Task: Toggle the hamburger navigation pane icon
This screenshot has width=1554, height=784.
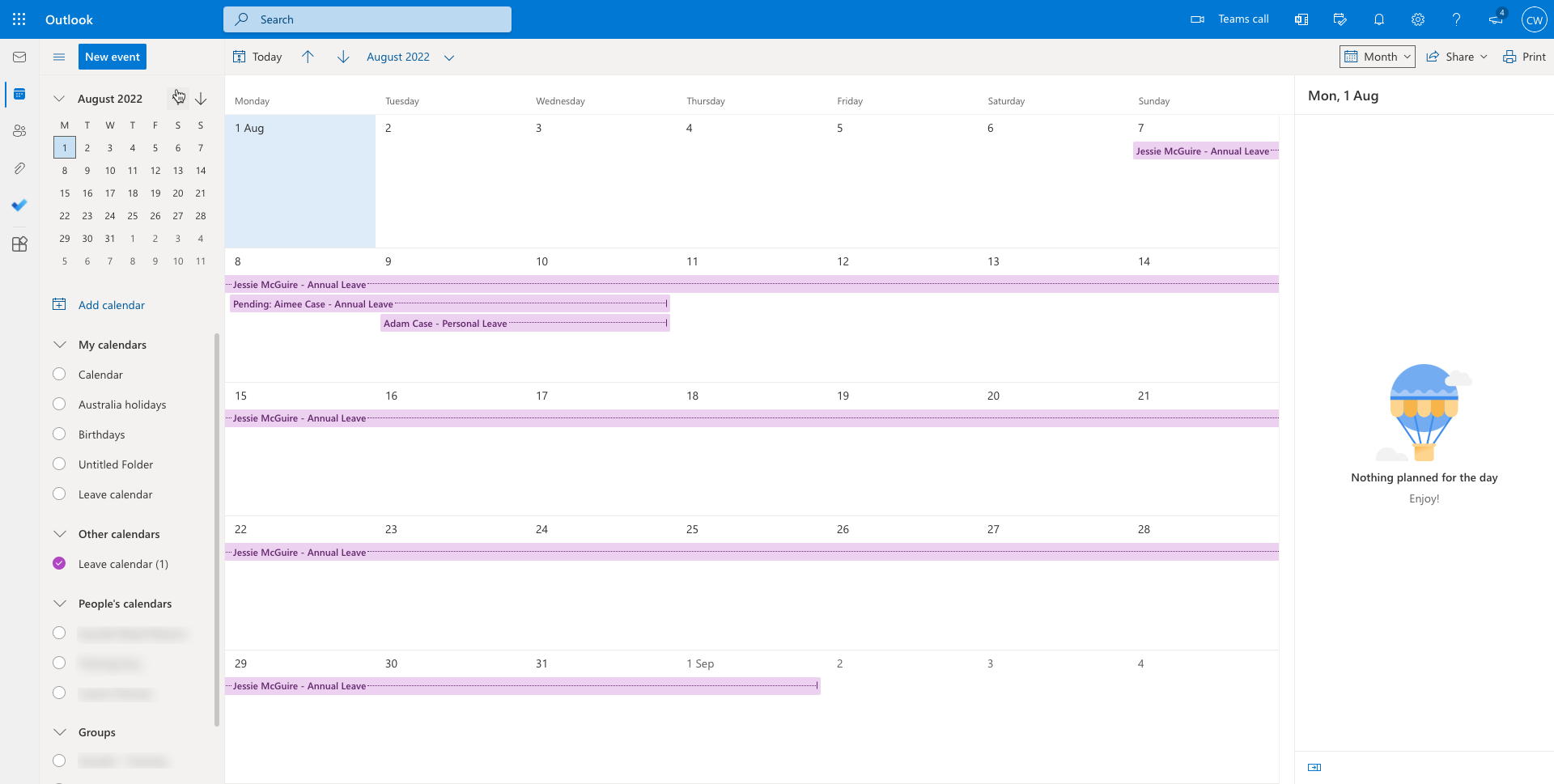Action: tap(59, 57)
